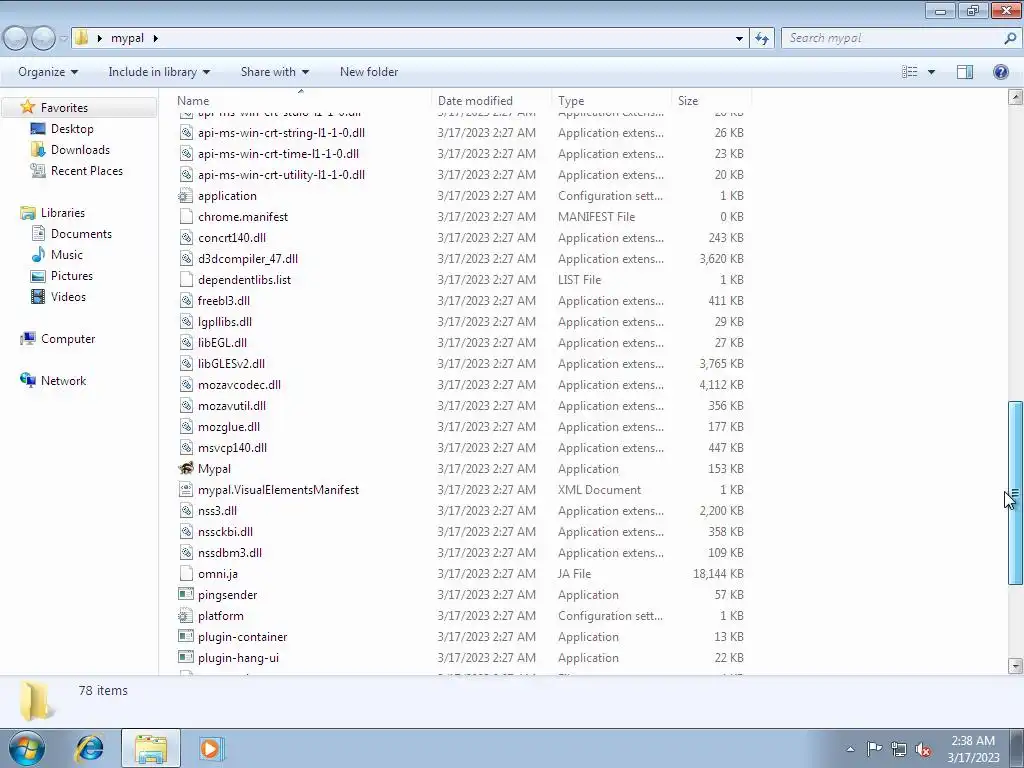Expand the arrow before mypal breadcrumb

tap(99, 38)
